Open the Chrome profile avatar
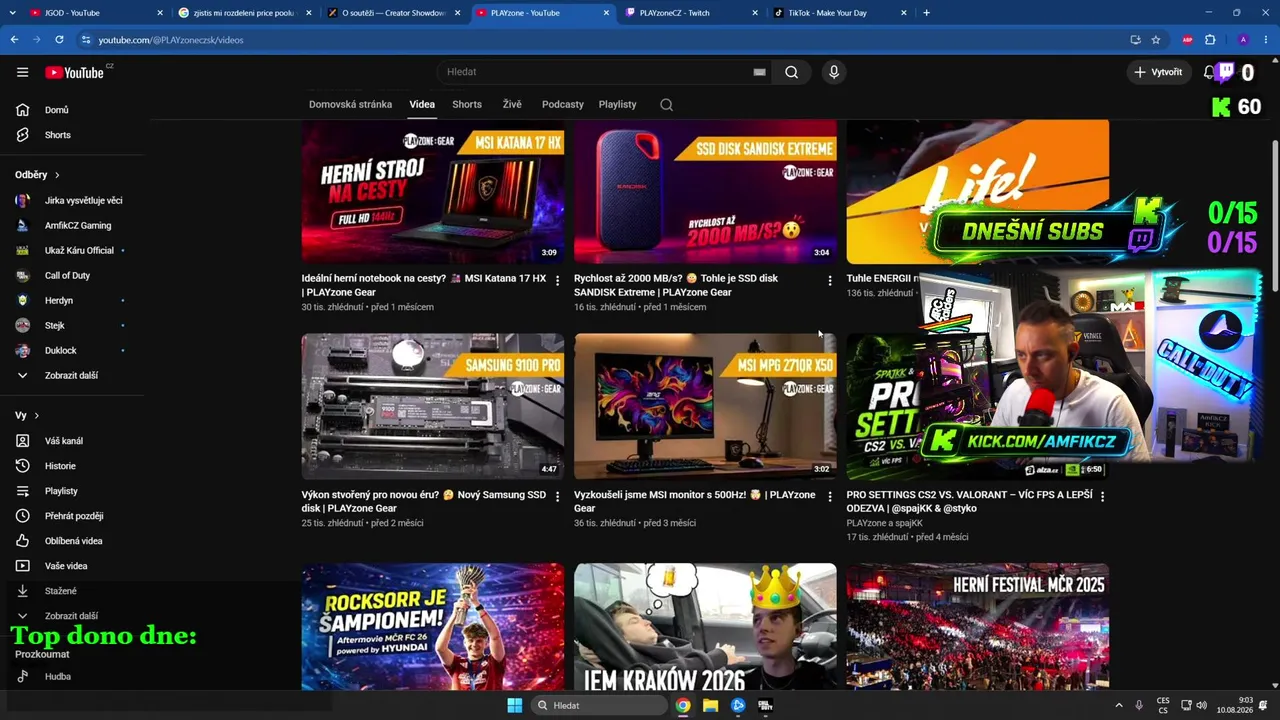The width and height of the screenshot is (1280, 720). (x=1243, y=40)
